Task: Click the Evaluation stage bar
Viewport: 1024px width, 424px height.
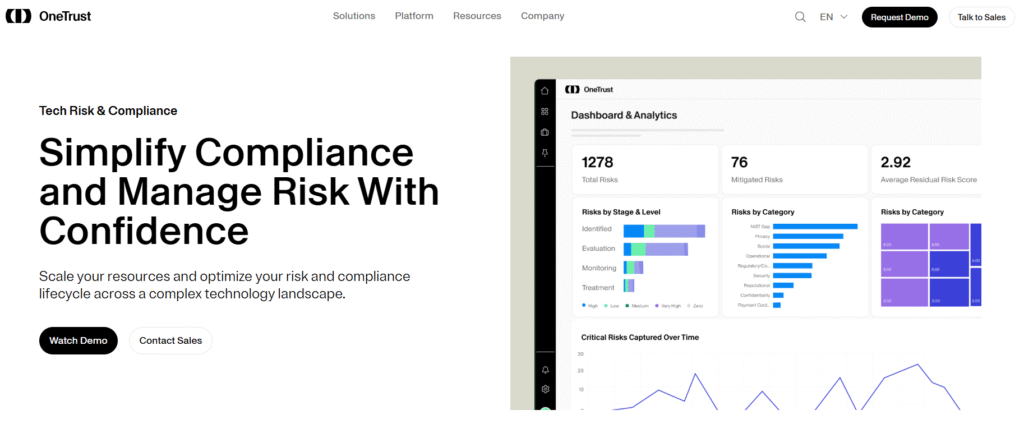Action: [x=656, y=249]
